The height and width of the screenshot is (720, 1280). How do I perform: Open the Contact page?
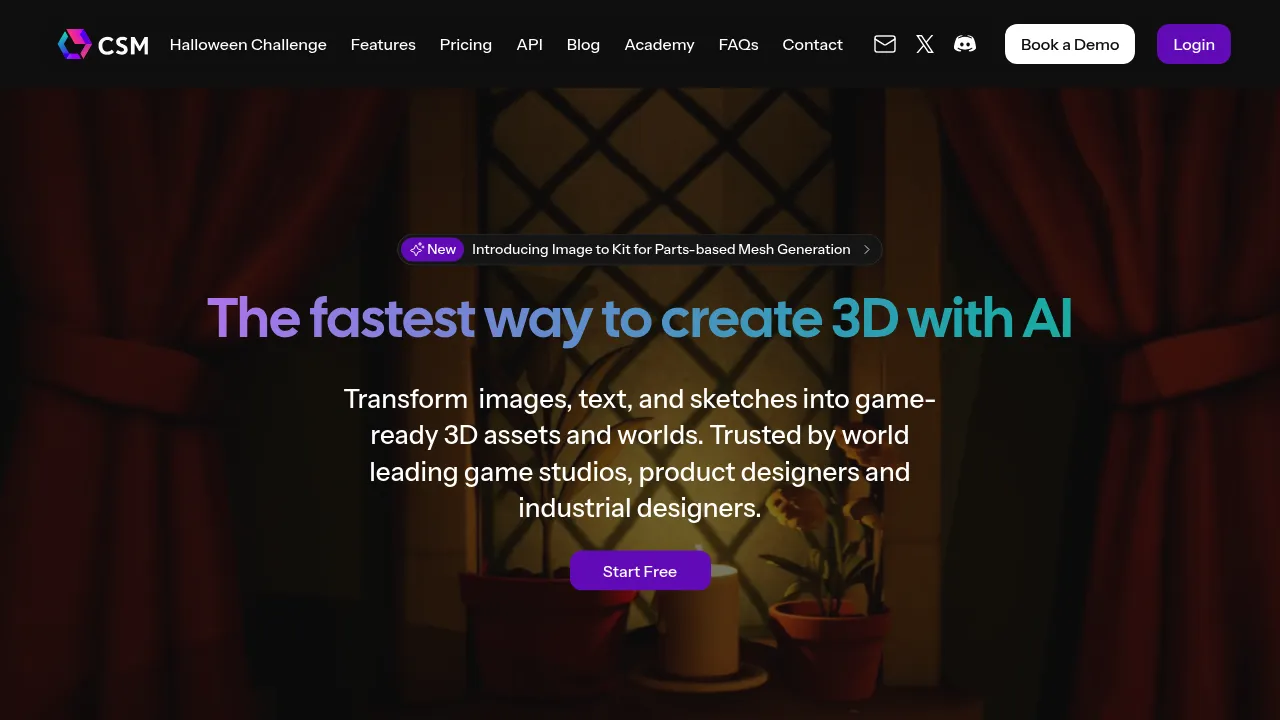(x=812, y=44)
